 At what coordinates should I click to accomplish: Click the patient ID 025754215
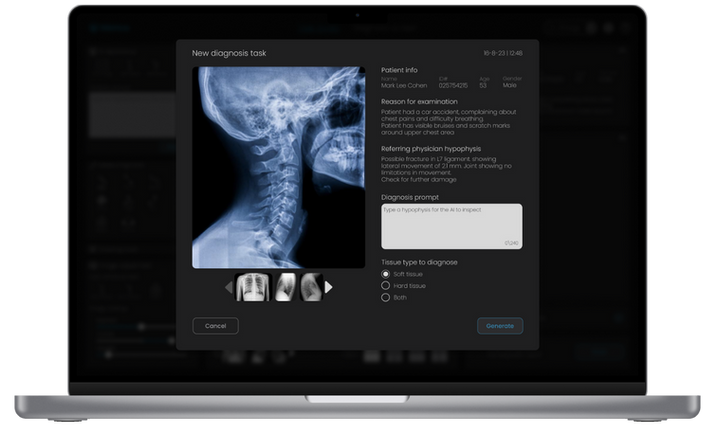(453, 86)
